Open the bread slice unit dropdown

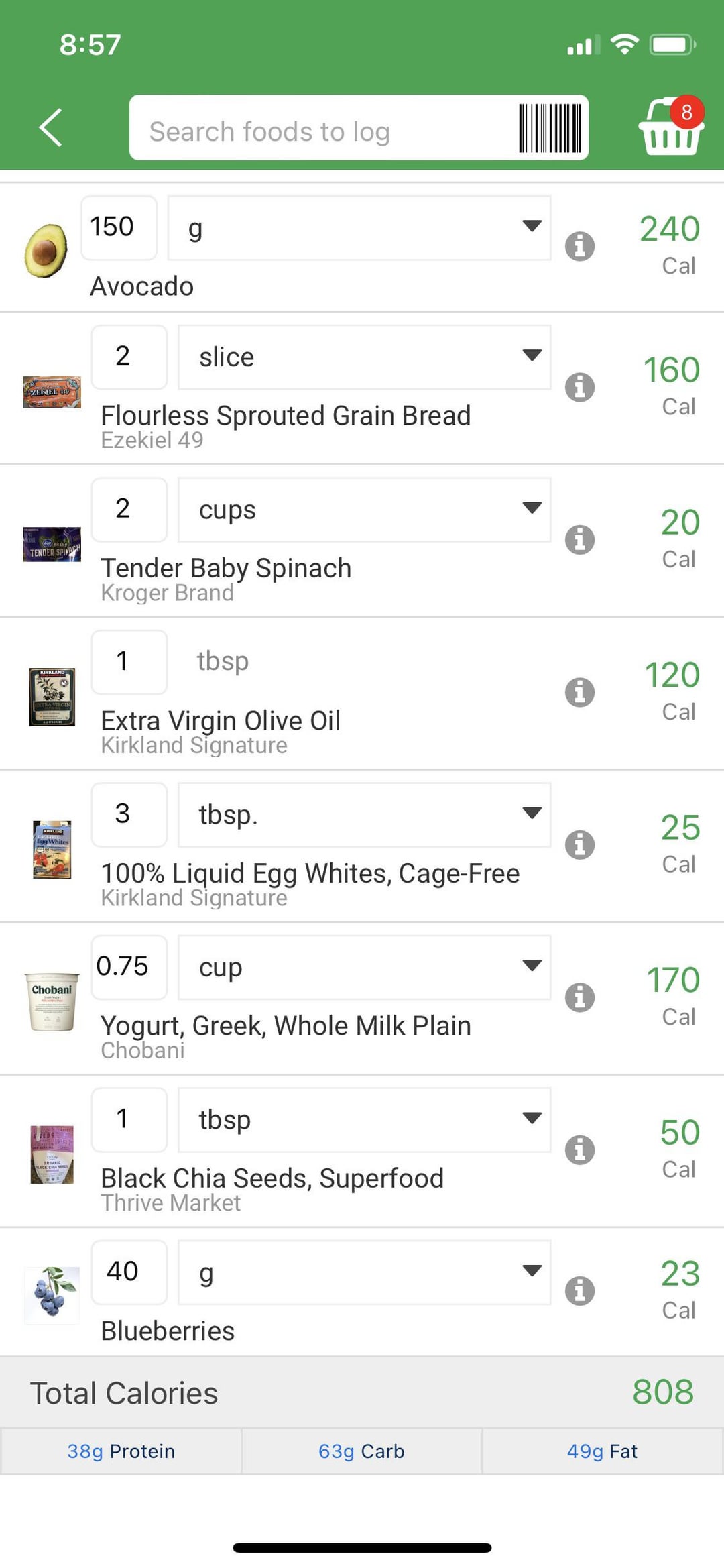click(x=364, y=357)
